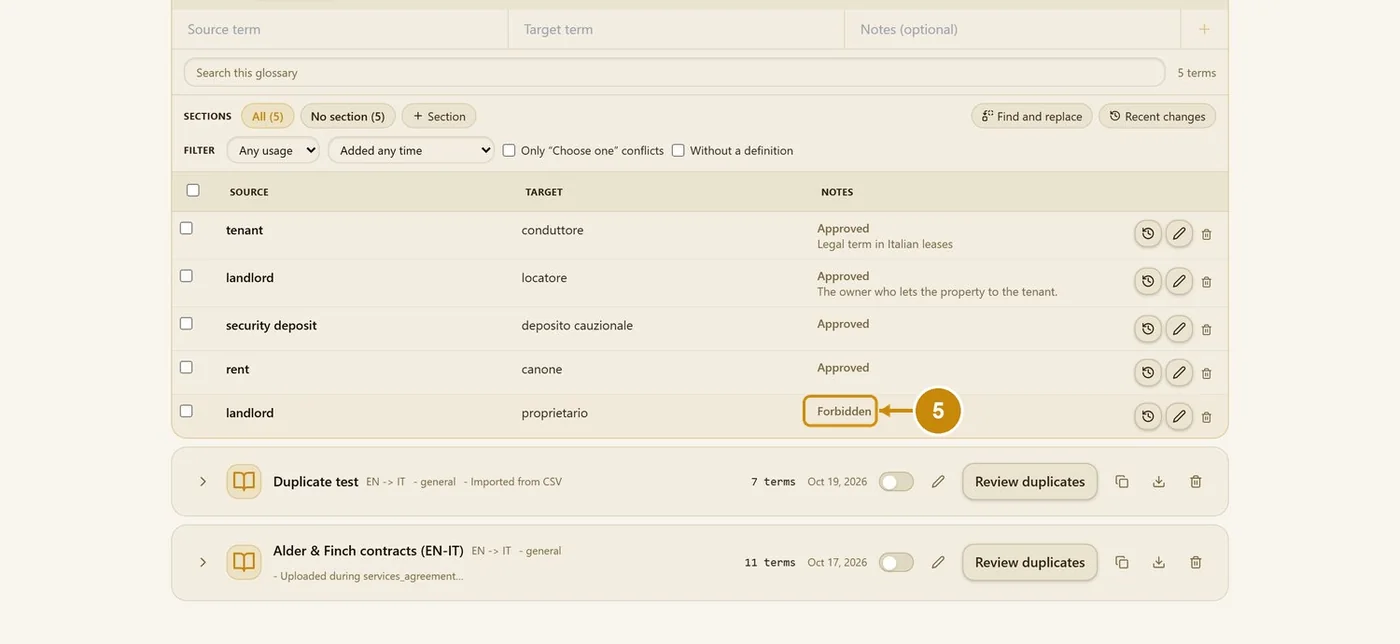Toggle the Alder & Finch contracts switch
The width and height of the screenshot is (1400, 644).
896,563
